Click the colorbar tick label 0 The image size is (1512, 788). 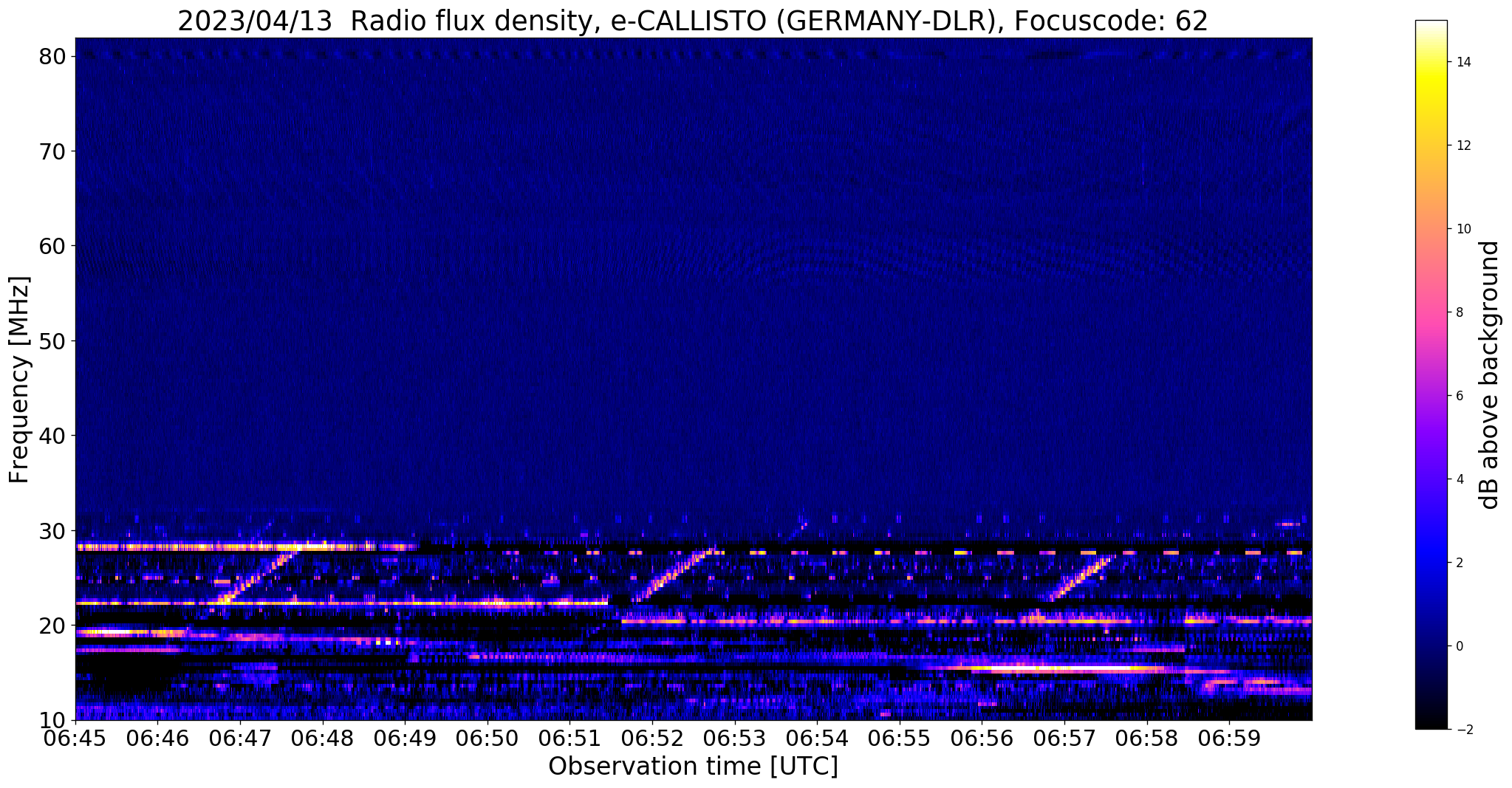1459,646
